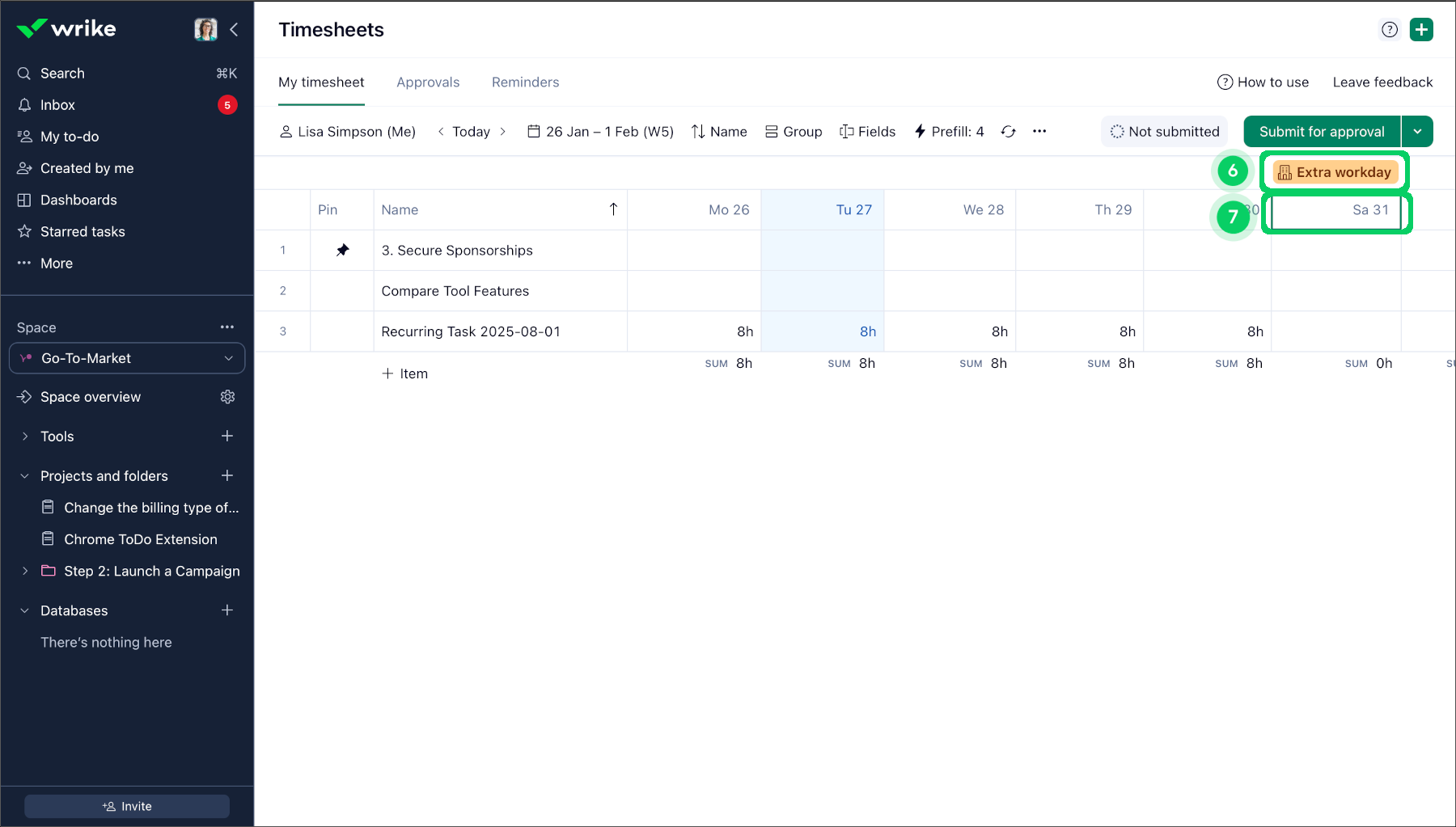
Task: Click Submit for approval button
Action: [x=1322, y=132]
